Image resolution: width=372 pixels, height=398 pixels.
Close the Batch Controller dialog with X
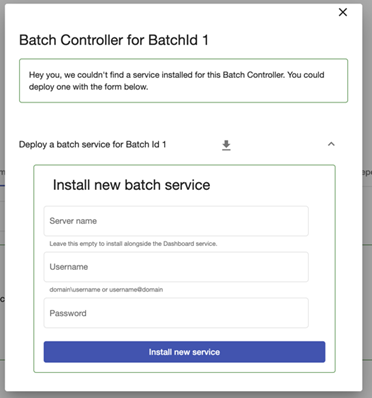tap(343, 12)
